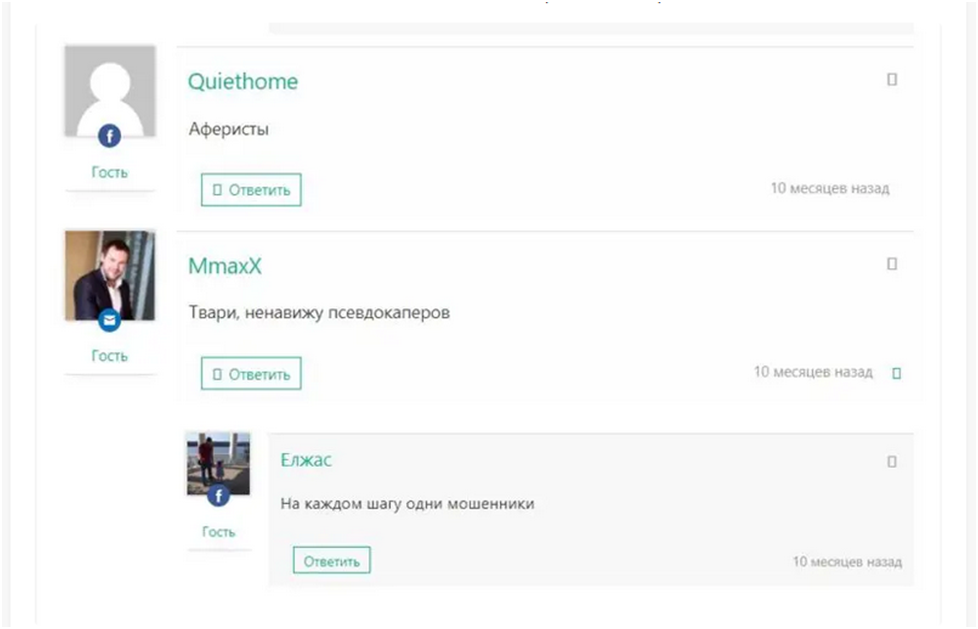Viewport: 978px width, 629px height.
Task: Open Елжас's avatar photo
Action: point(218,463)
